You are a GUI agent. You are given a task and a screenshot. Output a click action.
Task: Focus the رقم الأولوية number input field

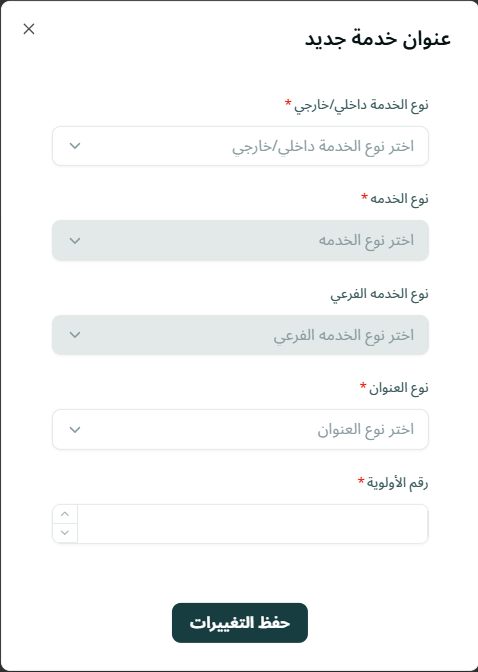pos(253,524)
